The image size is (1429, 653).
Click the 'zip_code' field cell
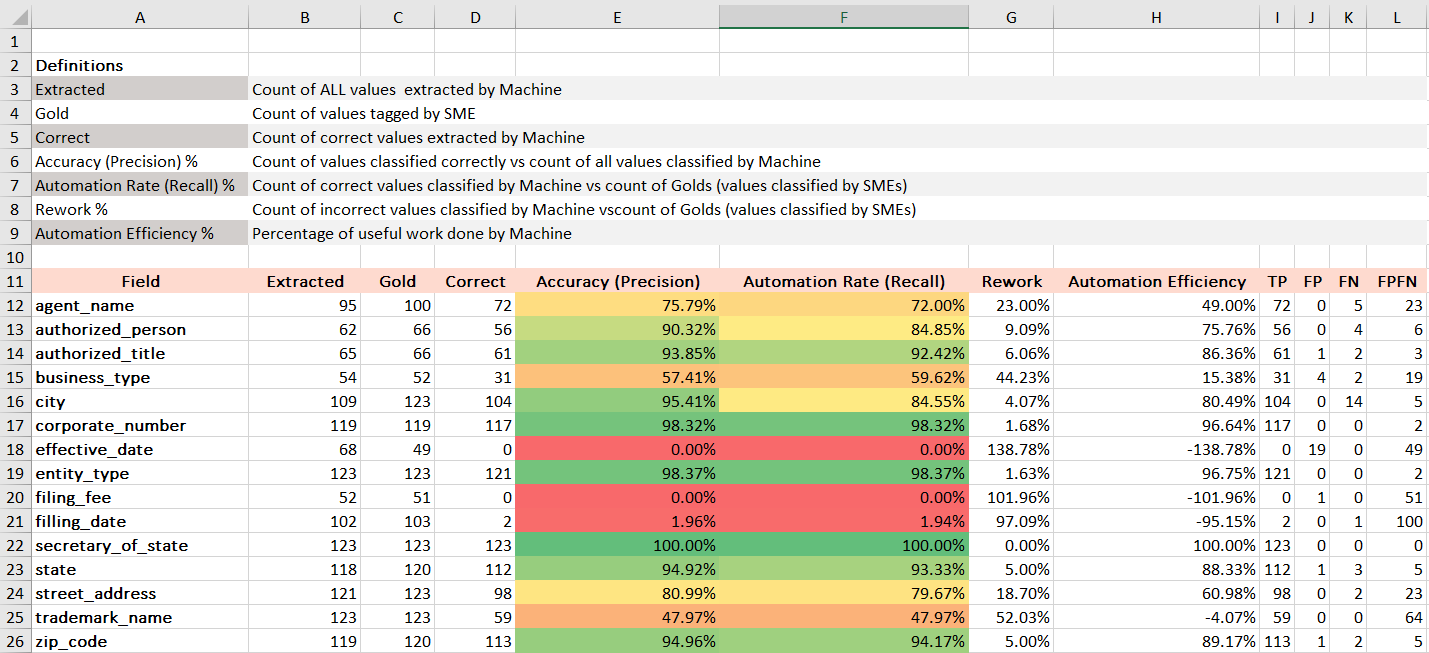point(140,641)
